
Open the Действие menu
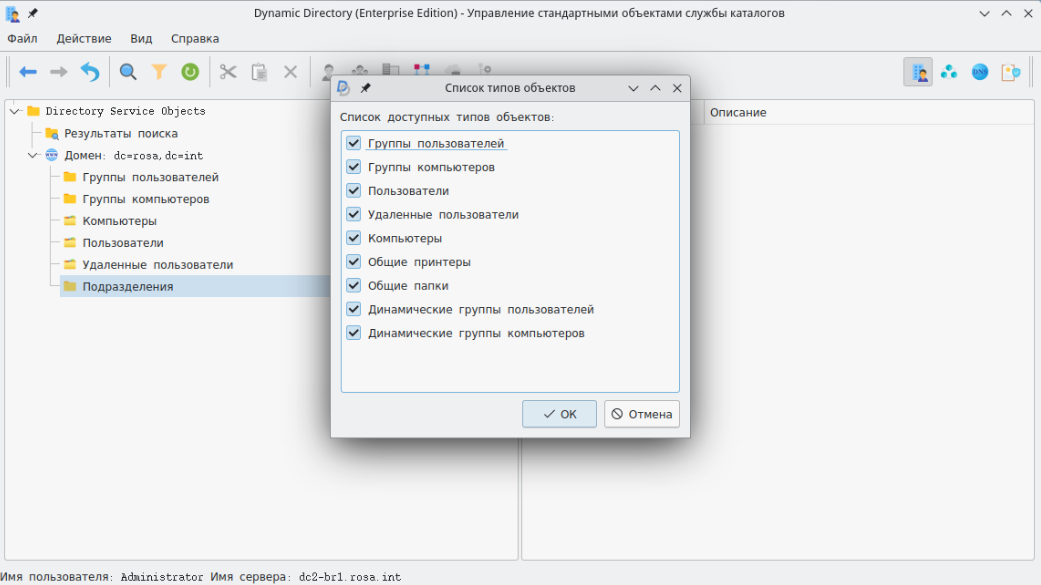[x=84, y=39]
